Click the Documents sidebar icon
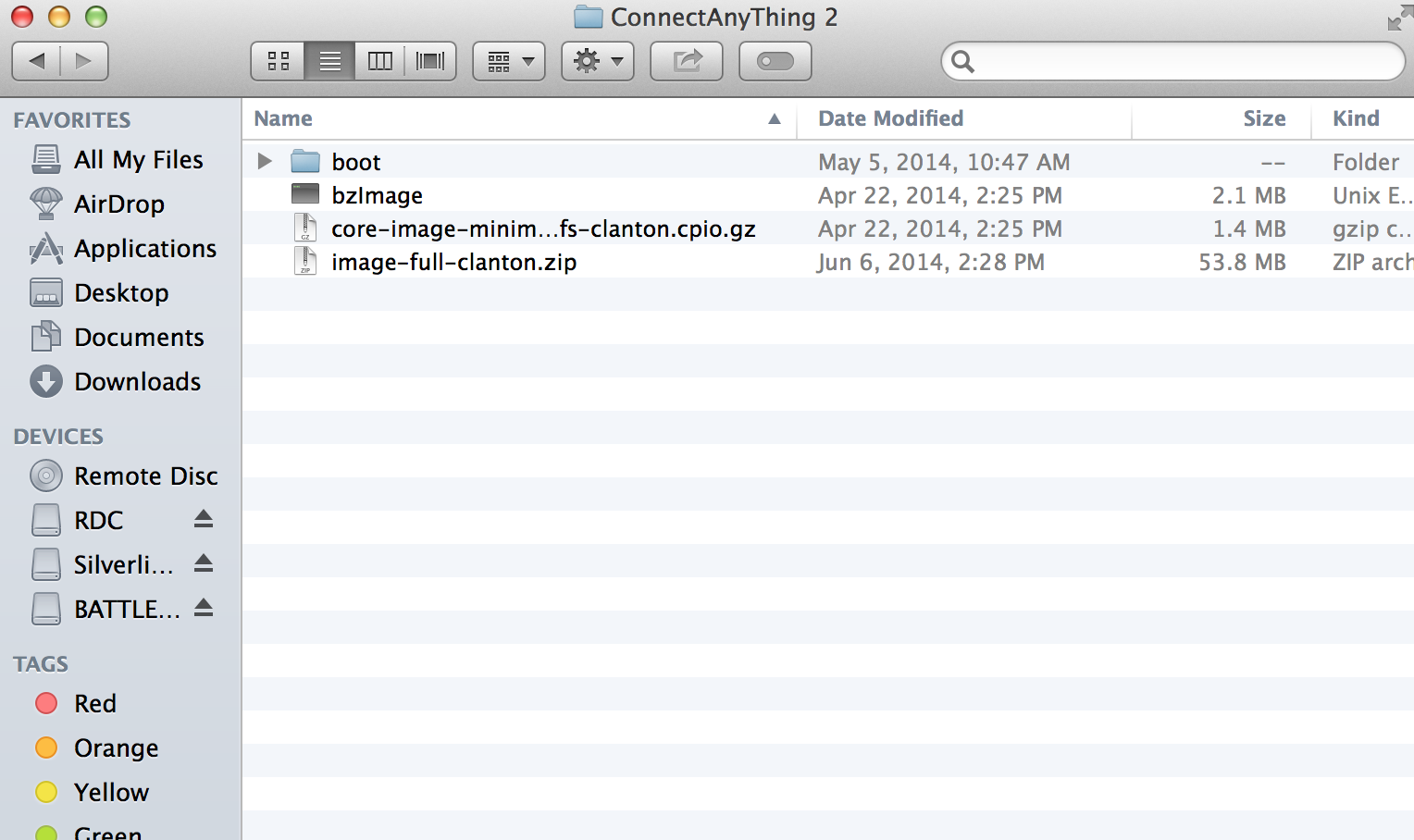This screenshot has height=840, width=1414. pyautogui.click(x=46, y=337)
